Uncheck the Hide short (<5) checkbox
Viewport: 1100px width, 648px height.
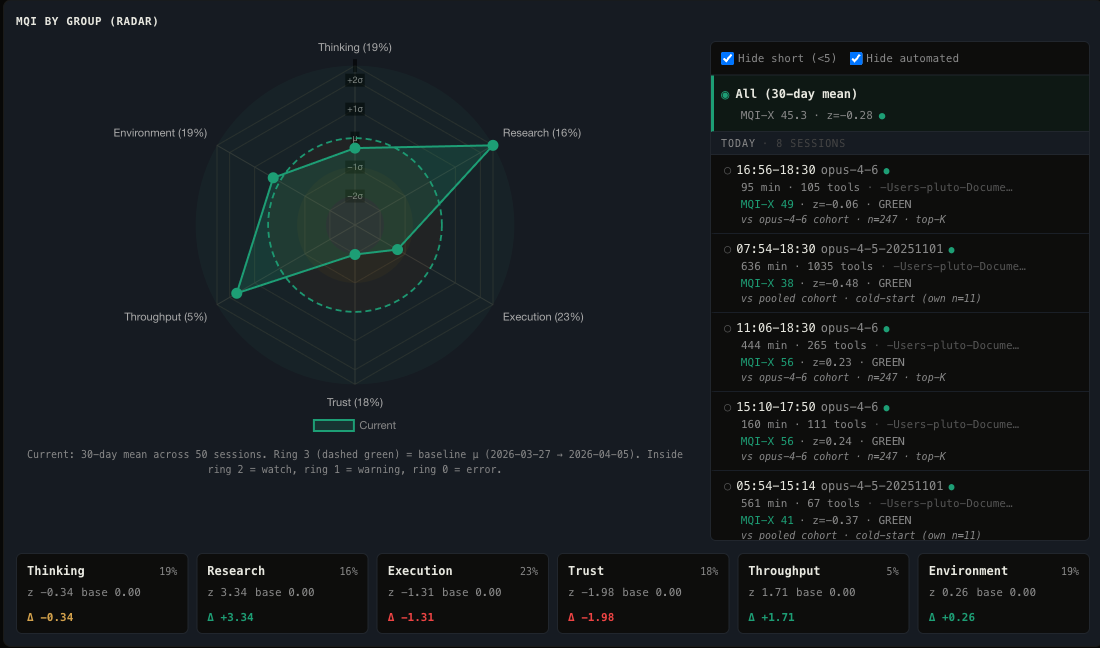727,58
